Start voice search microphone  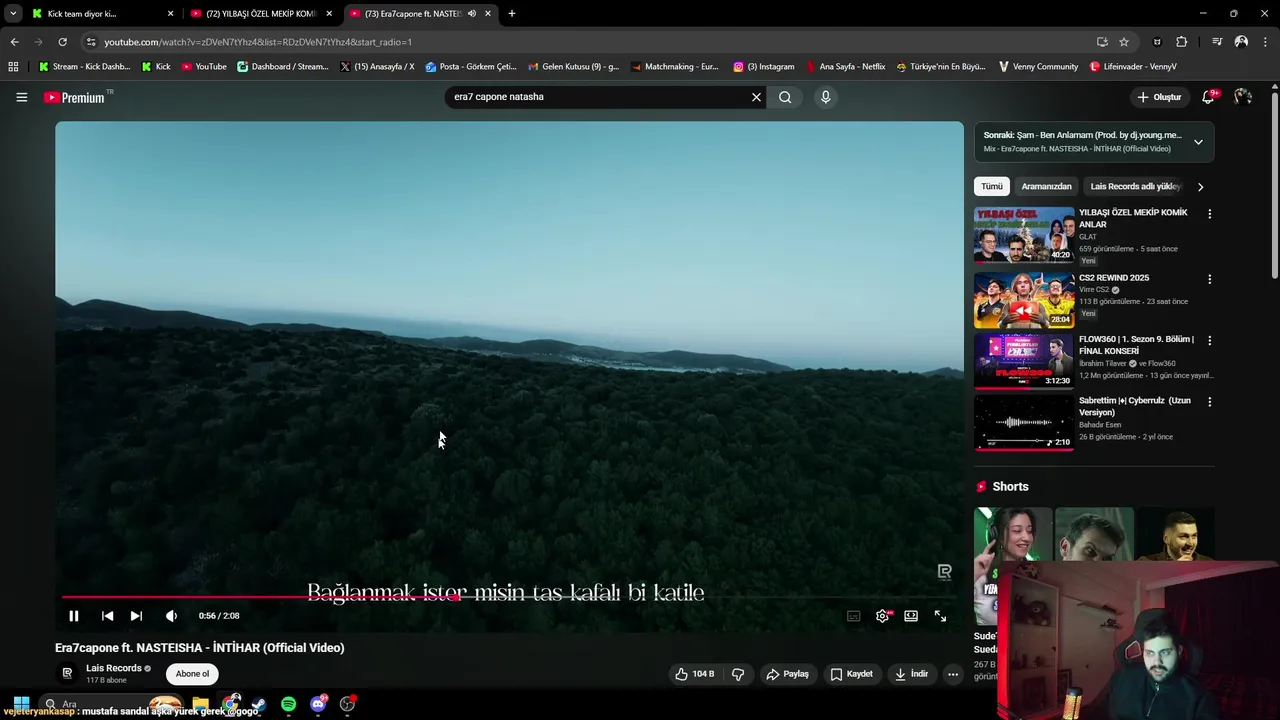pos(825,97)
